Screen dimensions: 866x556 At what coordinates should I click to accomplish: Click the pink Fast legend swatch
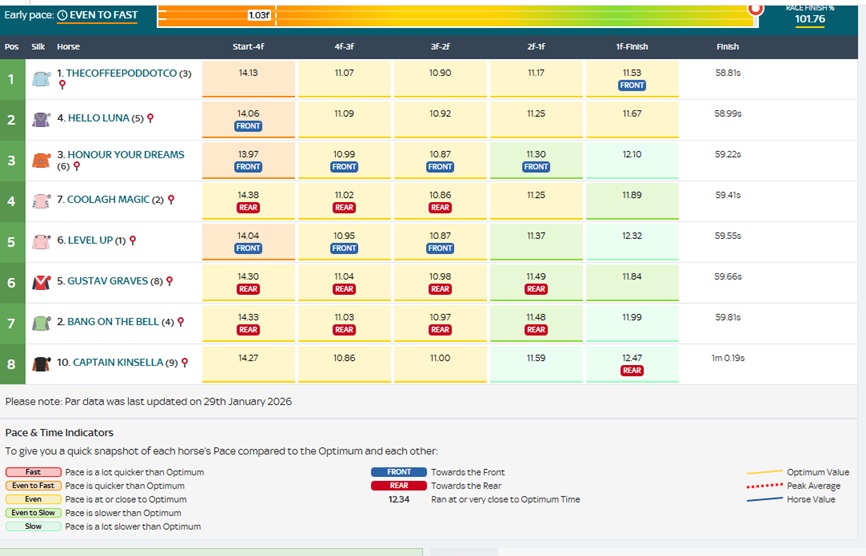pos(34,472)
